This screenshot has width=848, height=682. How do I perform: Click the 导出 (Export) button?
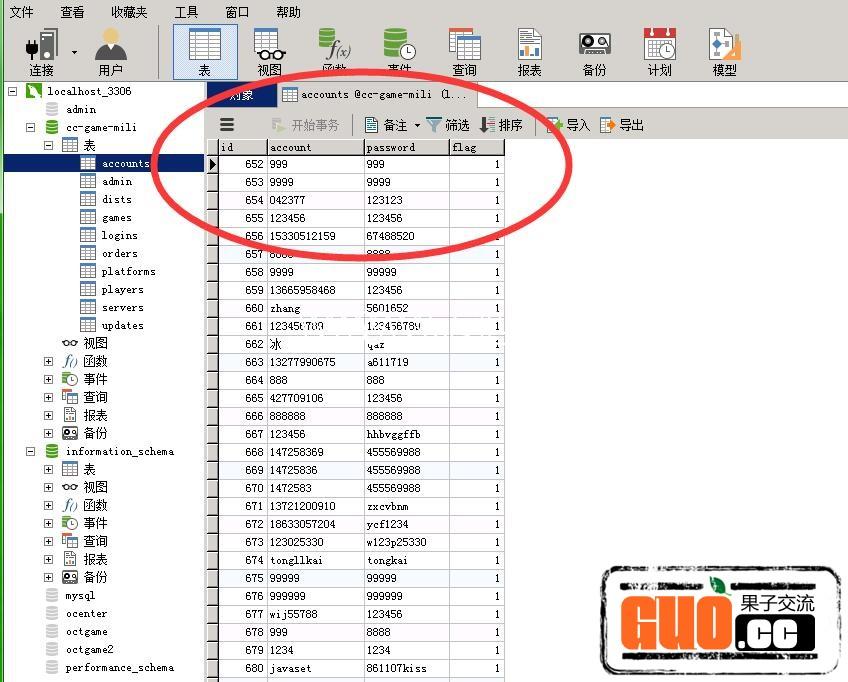pos(622,125)
